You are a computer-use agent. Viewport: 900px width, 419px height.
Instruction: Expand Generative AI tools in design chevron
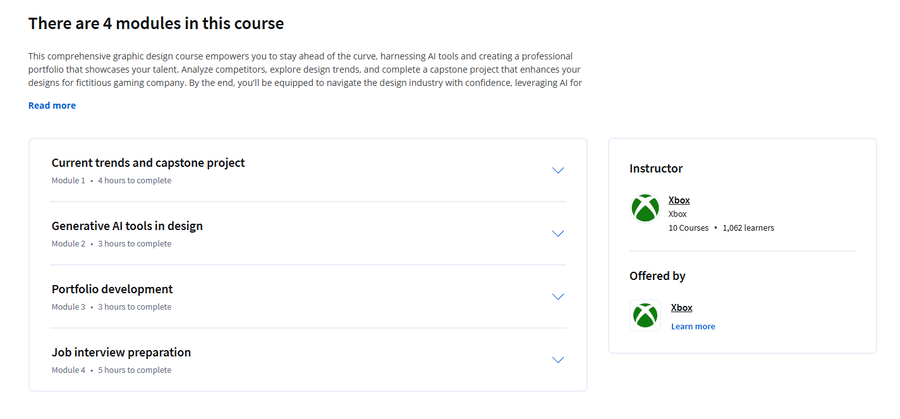[x=558, y=234]
